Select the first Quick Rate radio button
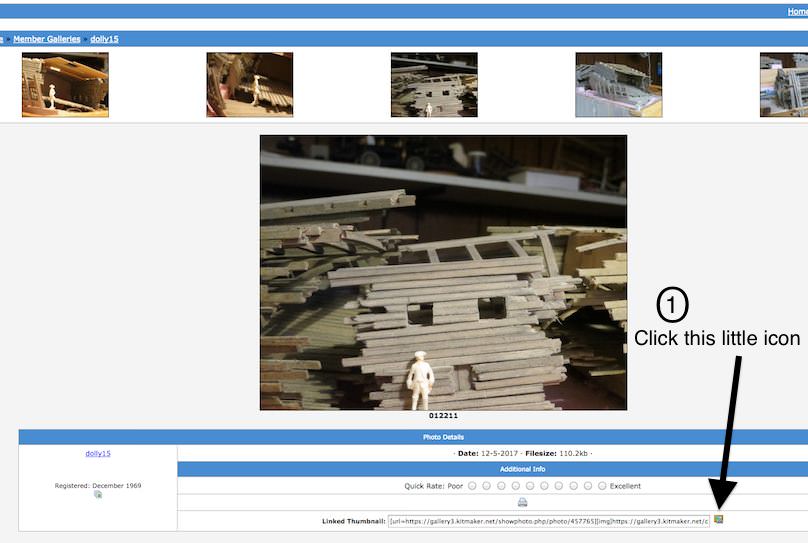The width and height of the screenshot is (808, 543). (472, 486)
